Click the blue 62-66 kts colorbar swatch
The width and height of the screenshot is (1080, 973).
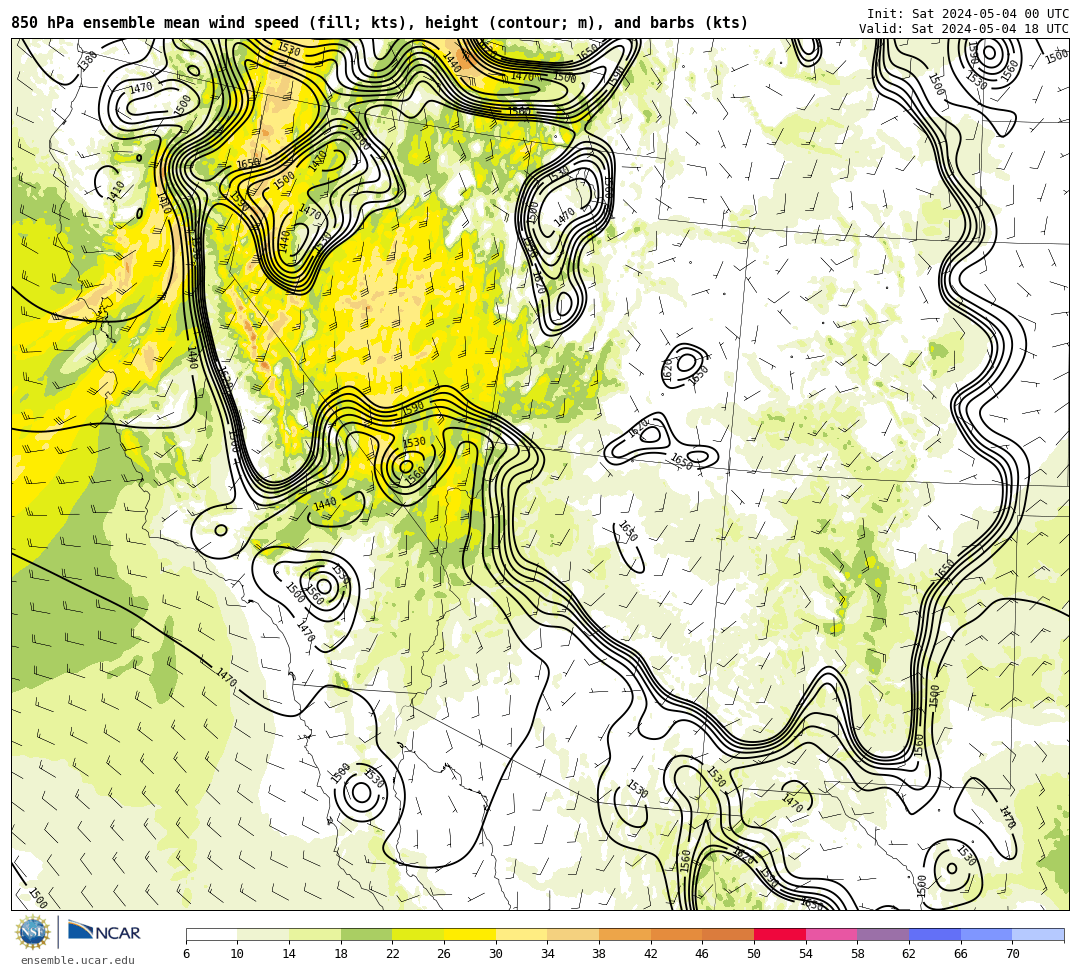(935, 934)
